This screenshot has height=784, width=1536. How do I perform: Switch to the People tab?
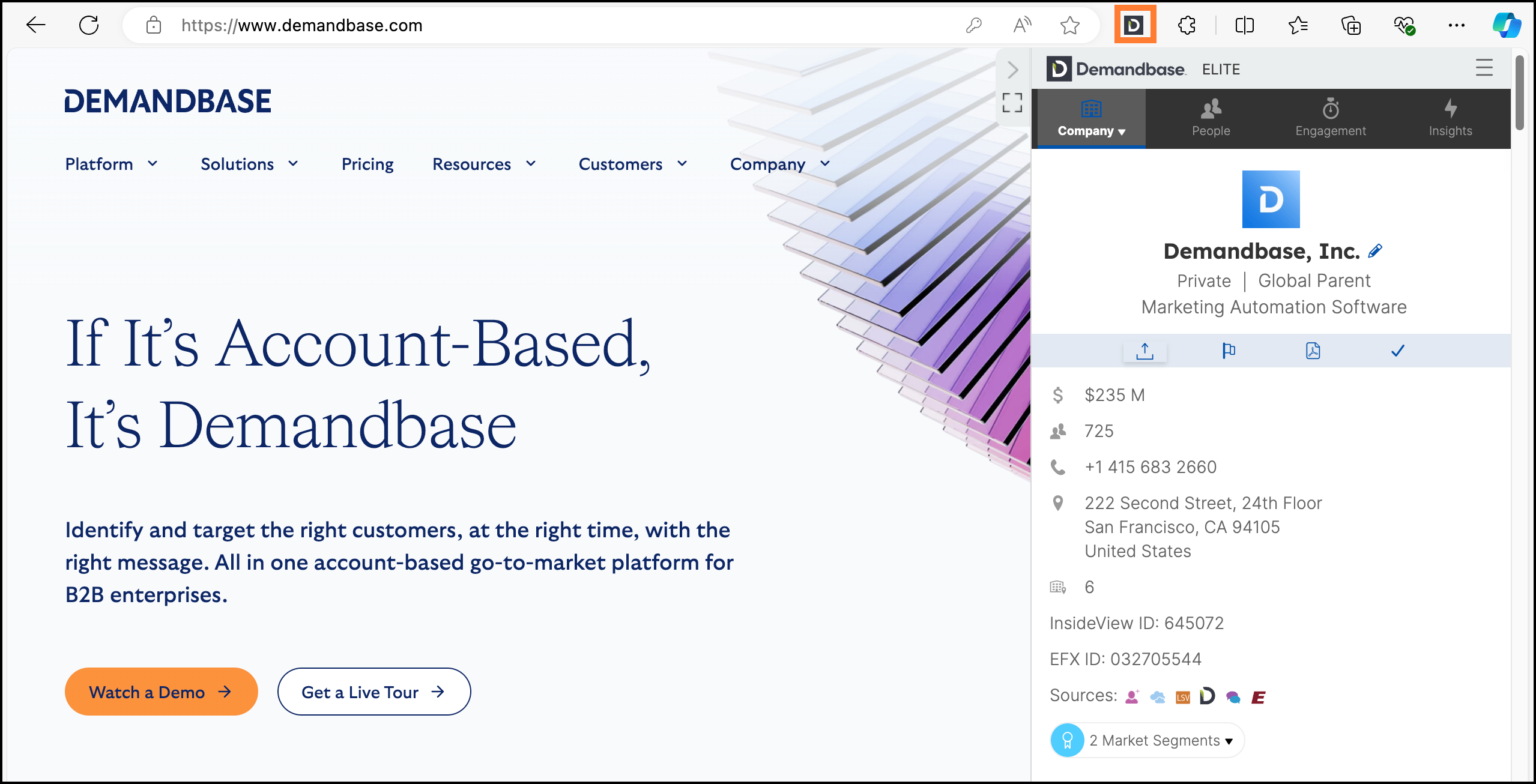pos(1211,118)
